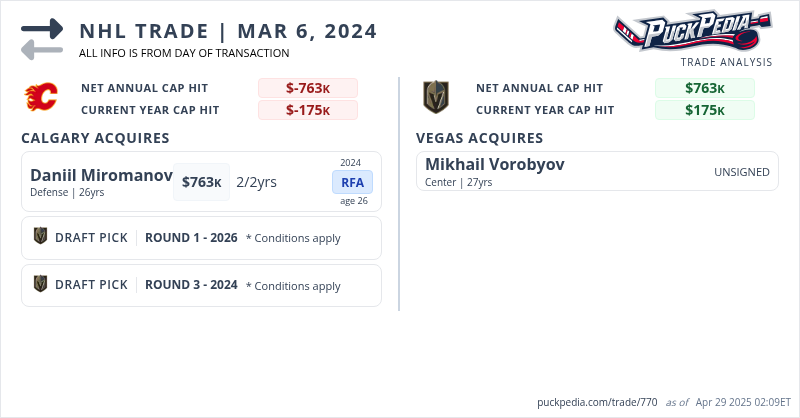Click Vegas logo on Round 3 pick
800x418 pixels.
(x=41, y=284)
